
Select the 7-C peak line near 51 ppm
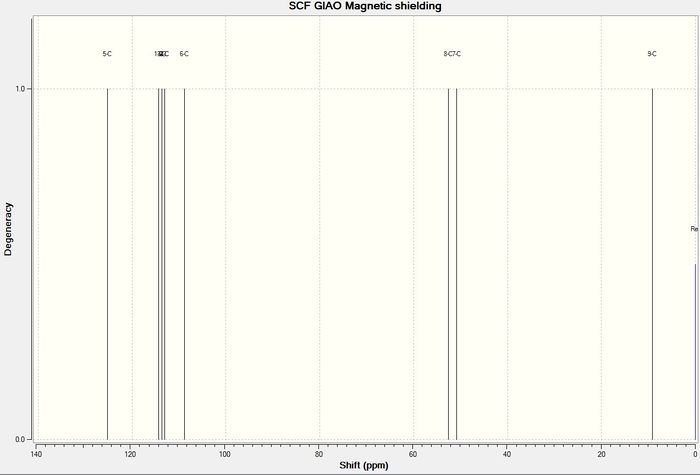pyautogui.click(x=456, y=264)
